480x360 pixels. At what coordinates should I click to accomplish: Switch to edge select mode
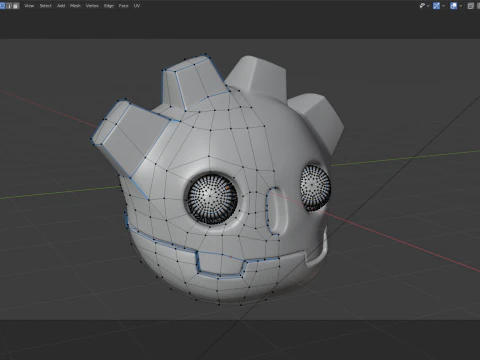(x=9, y=6)
